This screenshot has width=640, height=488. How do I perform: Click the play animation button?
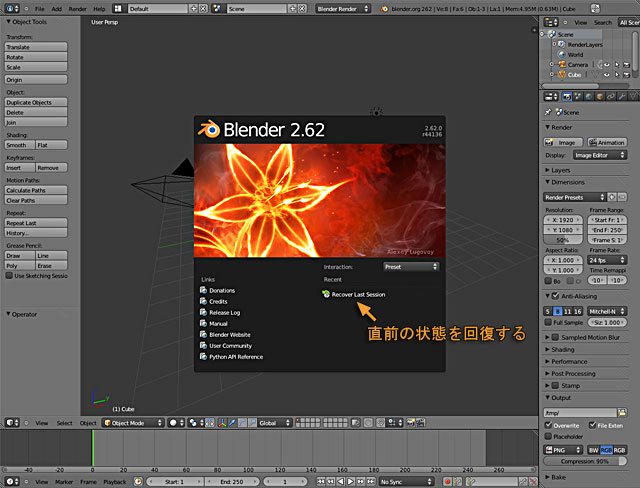[x=351, y=481]
